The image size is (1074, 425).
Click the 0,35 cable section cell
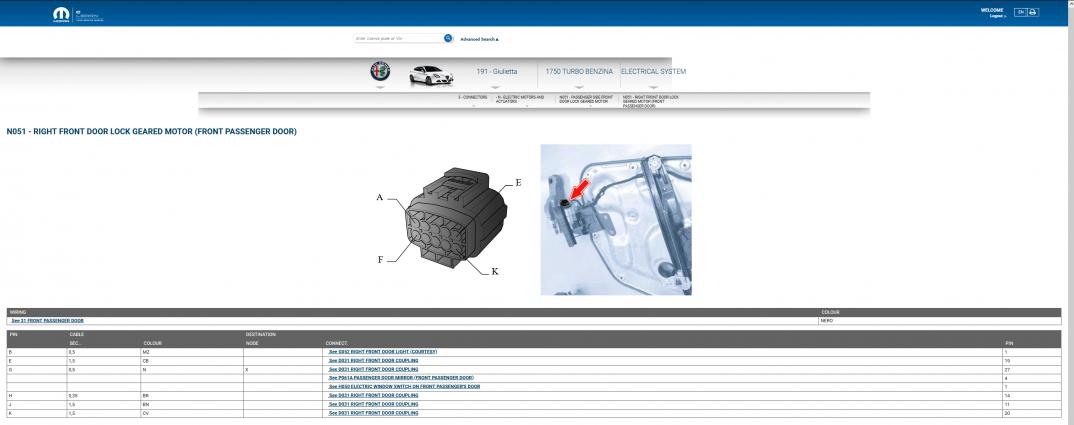click(x=104, y=396)
